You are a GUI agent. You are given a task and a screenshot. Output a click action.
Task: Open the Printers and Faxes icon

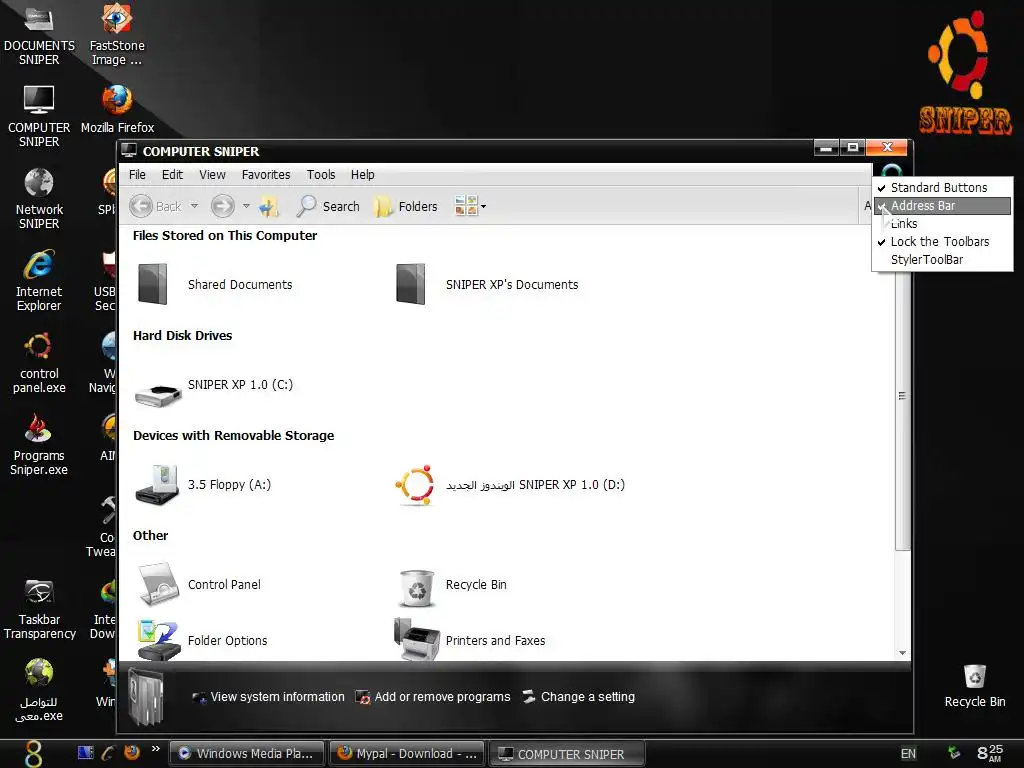pos(417,640)
